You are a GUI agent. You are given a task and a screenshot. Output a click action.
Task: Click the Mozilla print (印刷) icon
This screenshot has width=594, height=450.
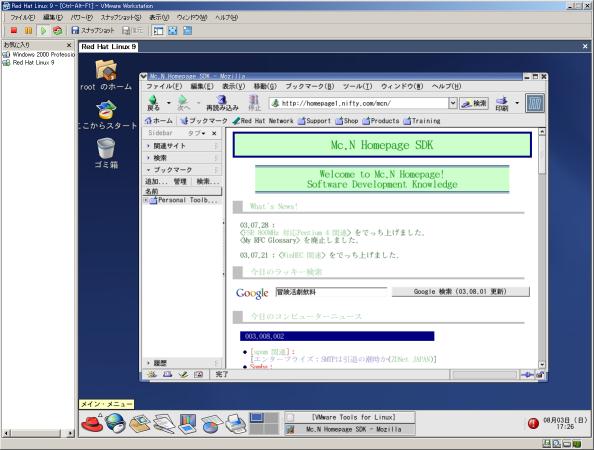[x=502, y=103]
